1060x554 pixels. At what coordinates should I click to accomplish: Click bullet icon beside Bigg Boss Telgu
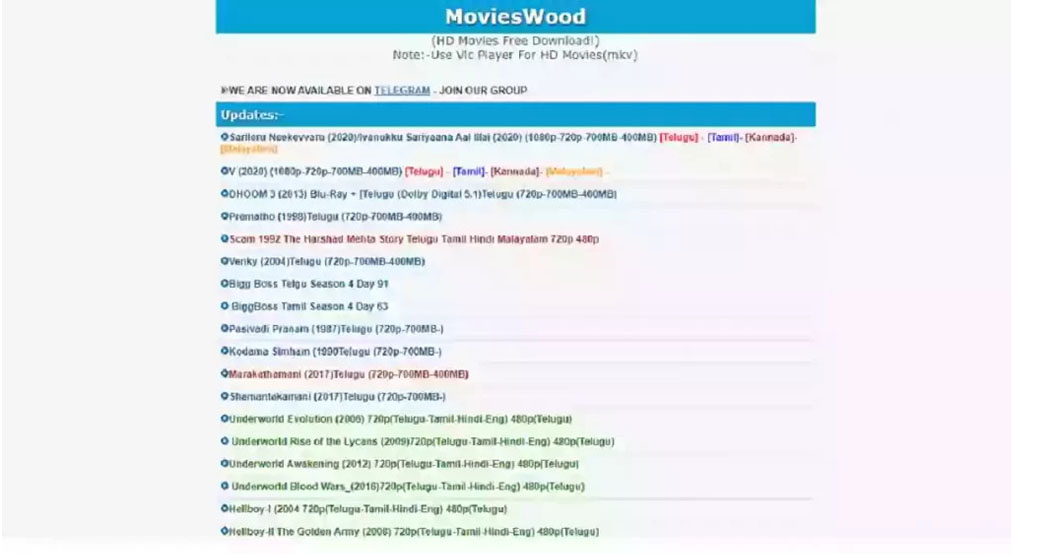click(224, 284)
